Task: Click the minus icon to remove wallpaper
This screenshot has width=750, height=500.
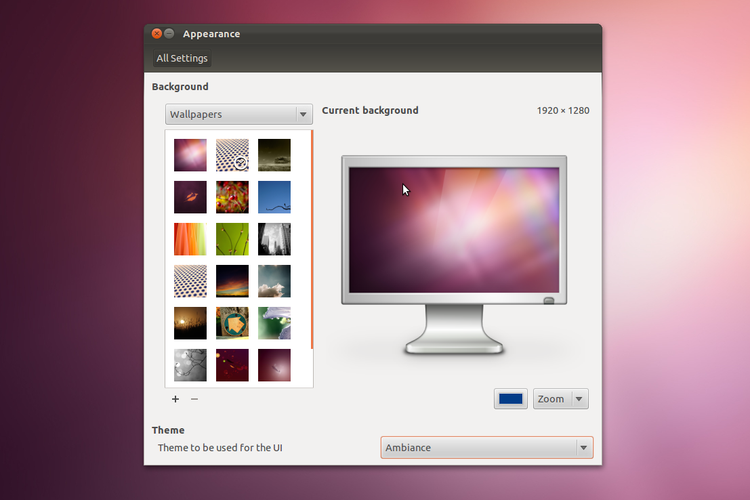Action: (194, 399)
